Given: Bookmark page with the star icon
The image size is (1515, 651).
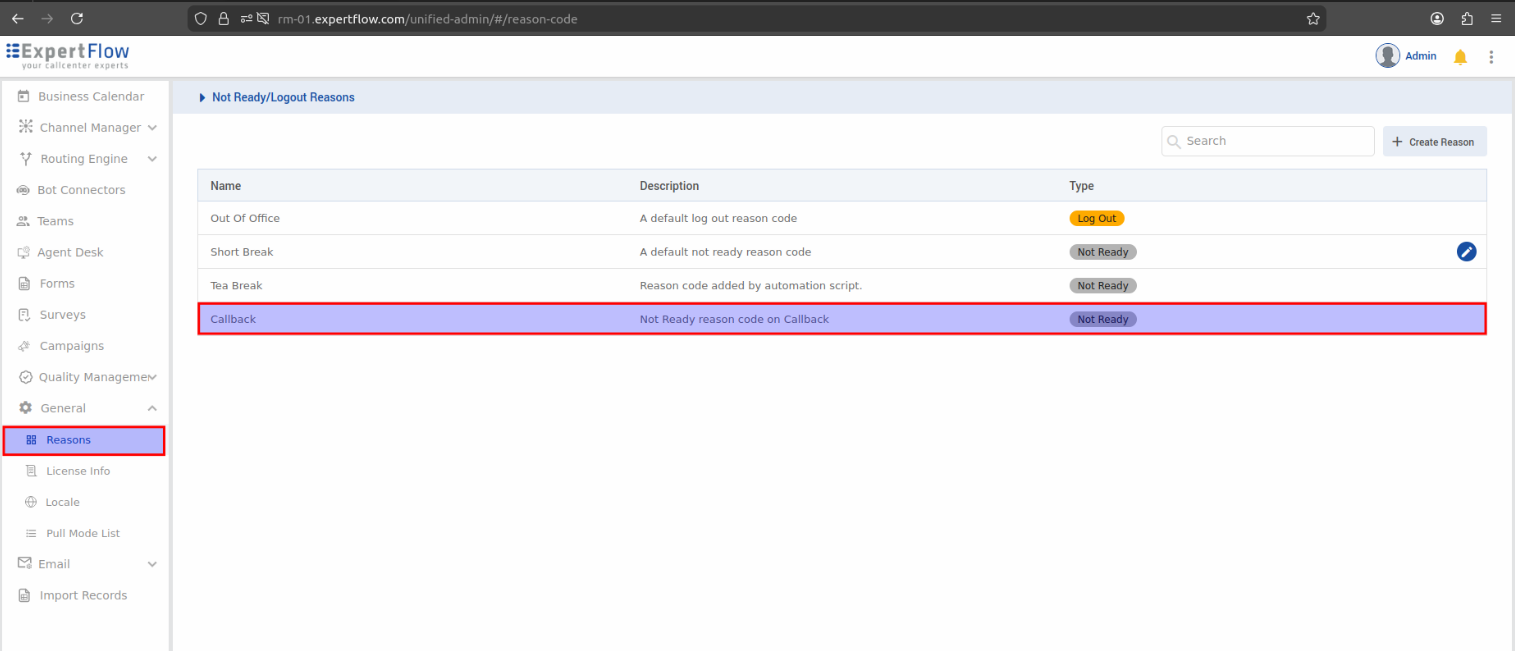Looking at the screenshot, I should click(x=1313, y=18).
